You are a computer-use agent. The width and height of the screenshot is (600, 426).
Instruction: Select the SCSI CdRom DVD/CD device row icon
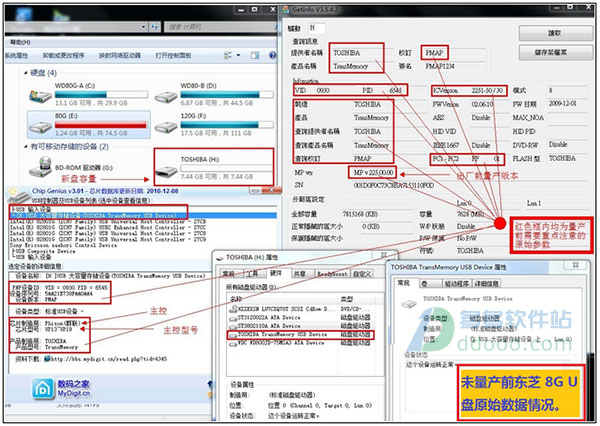233,309
